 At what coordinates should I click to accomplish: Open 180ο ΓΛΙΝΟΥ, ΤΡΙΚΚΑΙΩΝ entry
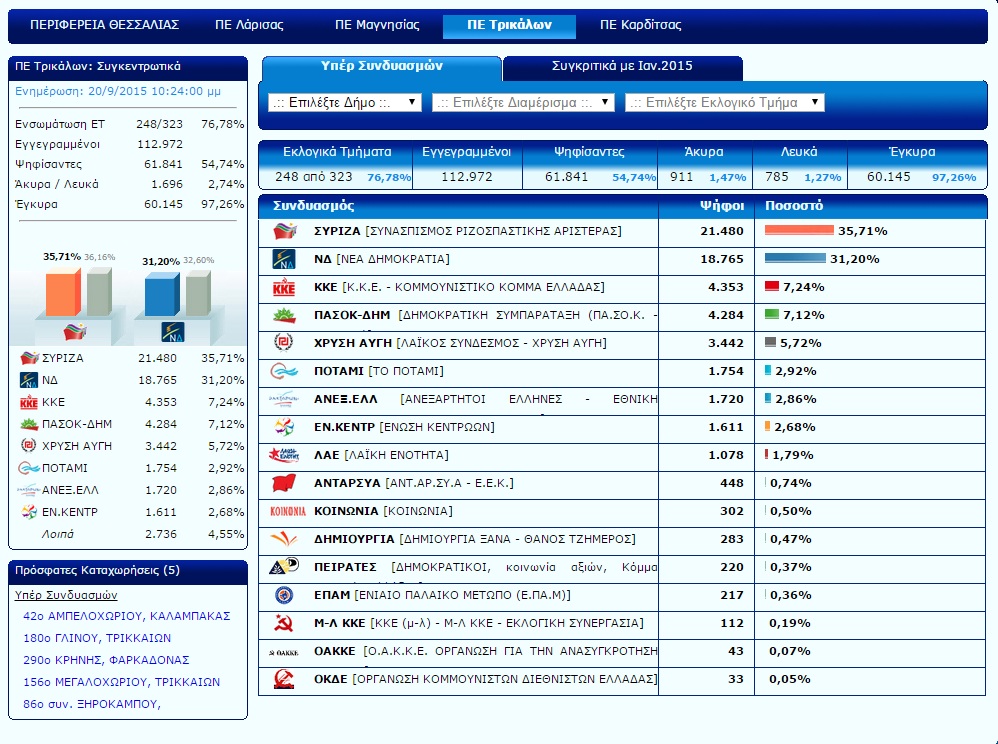click(x=97, y=638)
